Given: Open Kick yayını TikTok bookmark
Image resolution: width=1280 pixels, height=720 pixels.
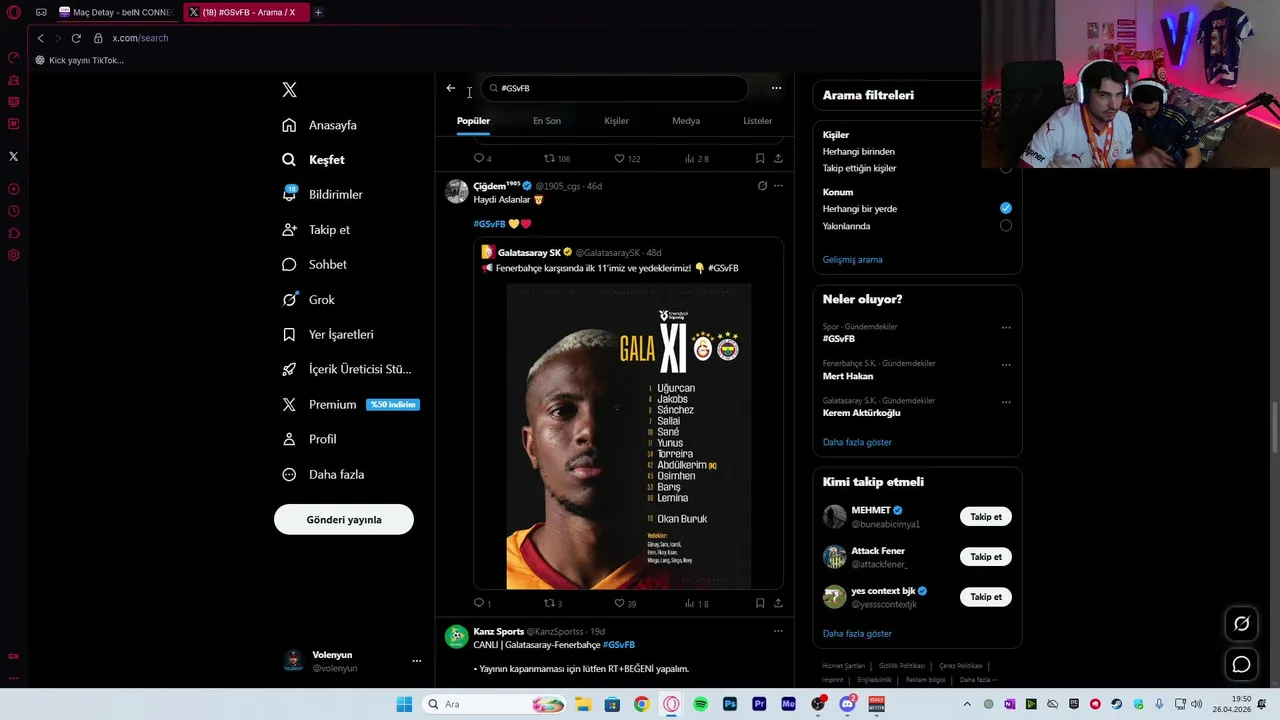Looking at the screenshot, I should 79,60.
